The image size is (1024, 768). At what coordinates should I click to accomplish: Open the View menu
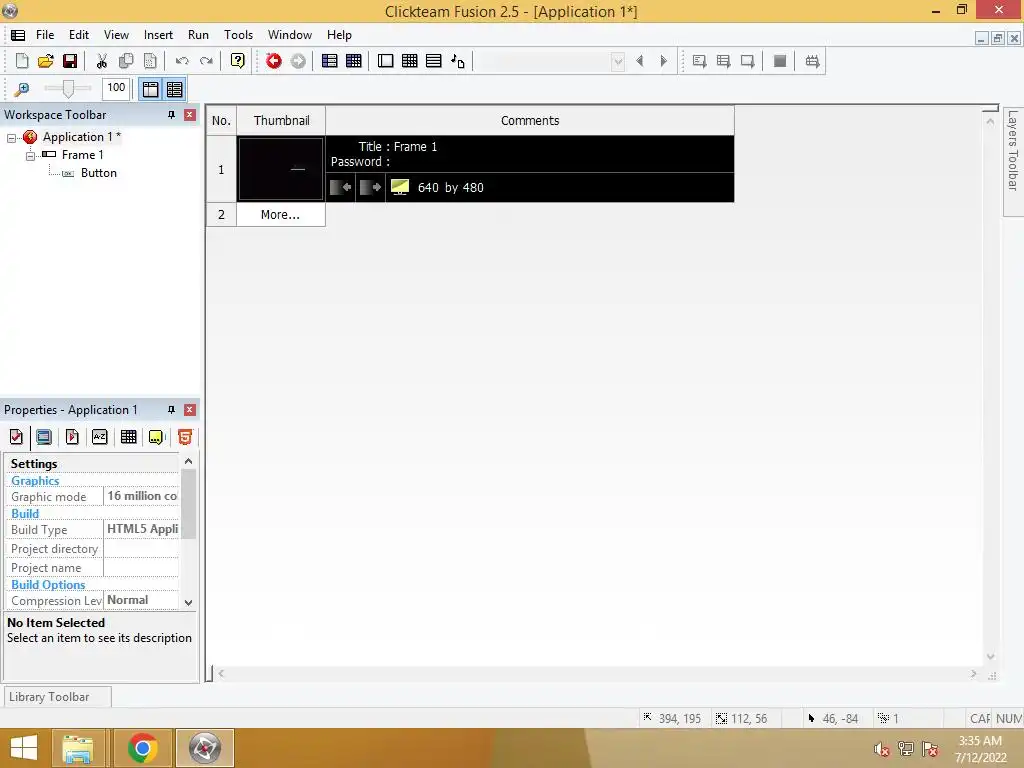point(116,35)
